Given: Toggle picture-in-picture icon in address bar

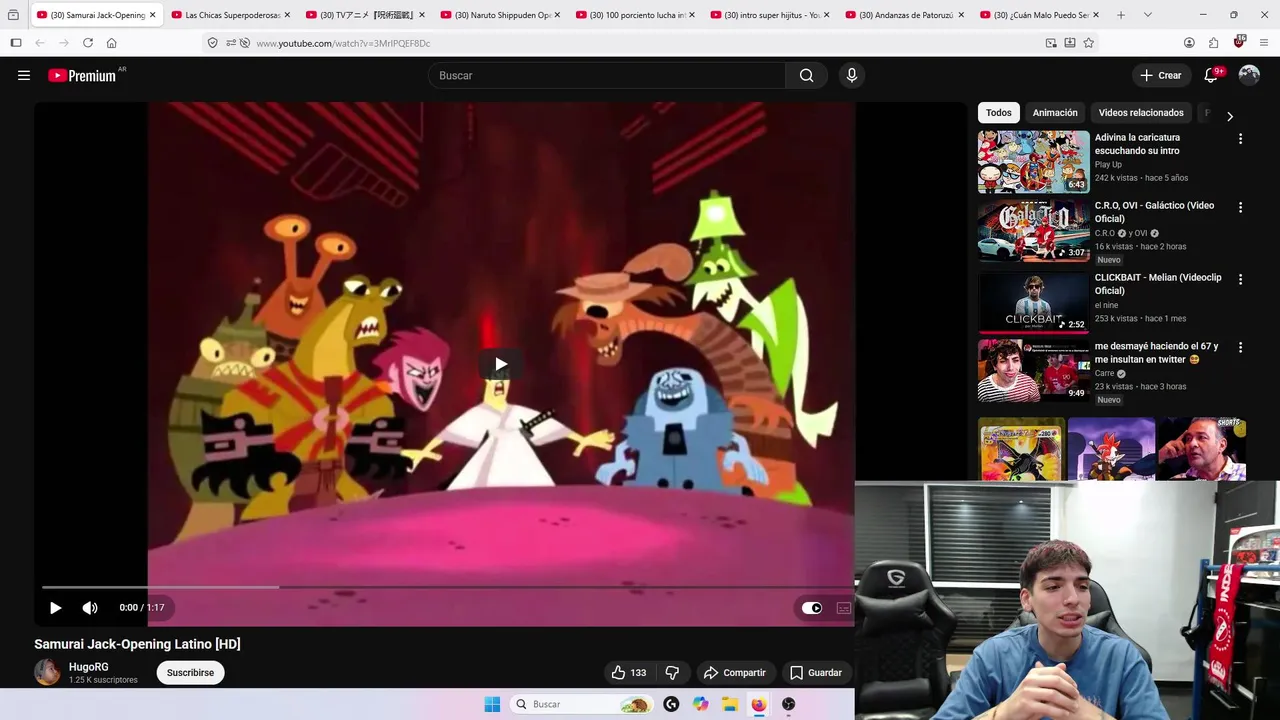Looking at the screenshot, I should [1051, 43].
